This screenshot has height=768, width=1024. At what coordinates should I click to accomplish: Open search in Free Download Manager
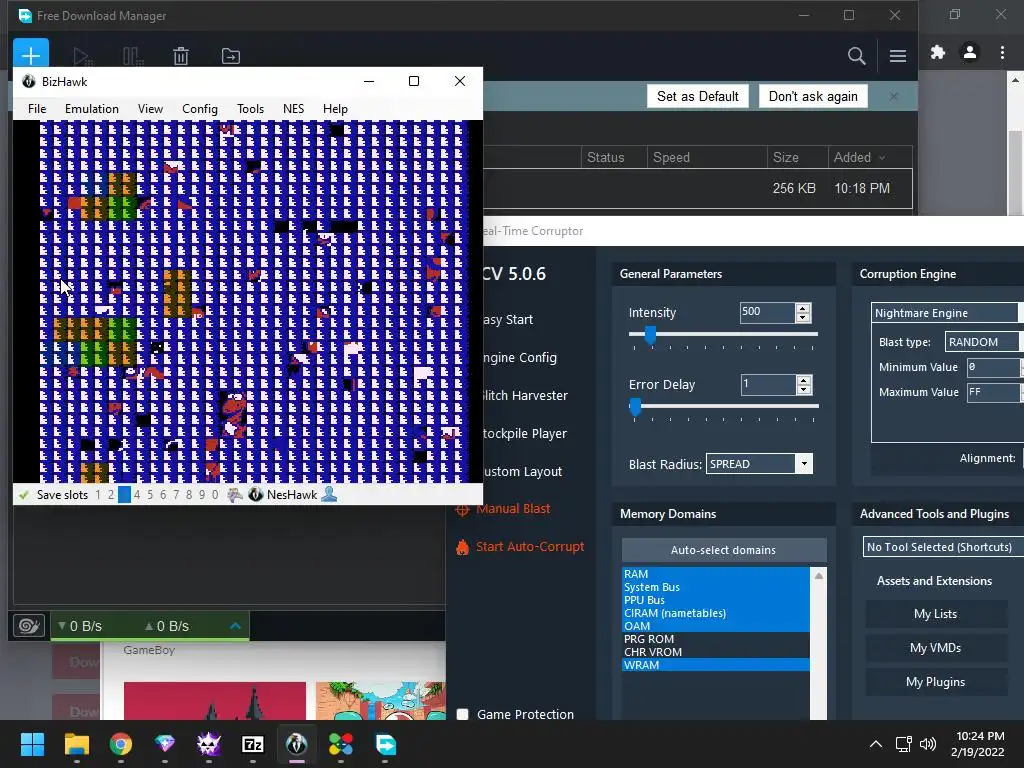(856, 56)
